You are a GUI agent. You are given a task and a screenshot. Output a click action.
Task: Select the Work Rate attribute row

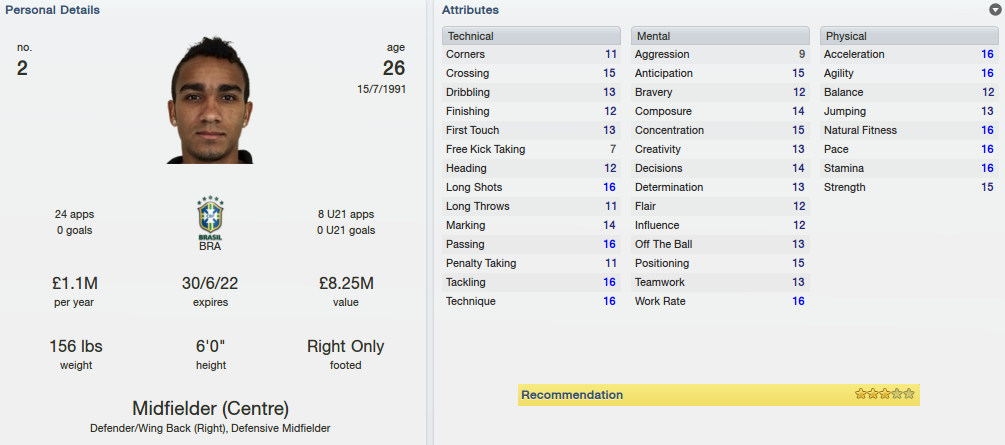coord(720,301)
